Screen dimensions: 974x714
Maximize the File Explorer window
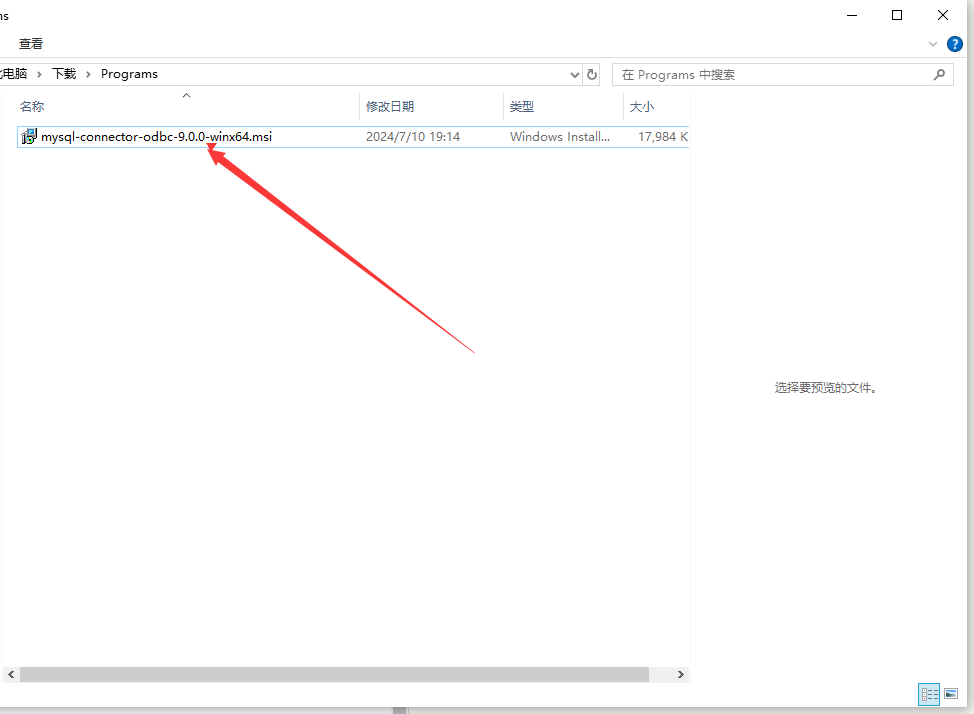[897, 15]
